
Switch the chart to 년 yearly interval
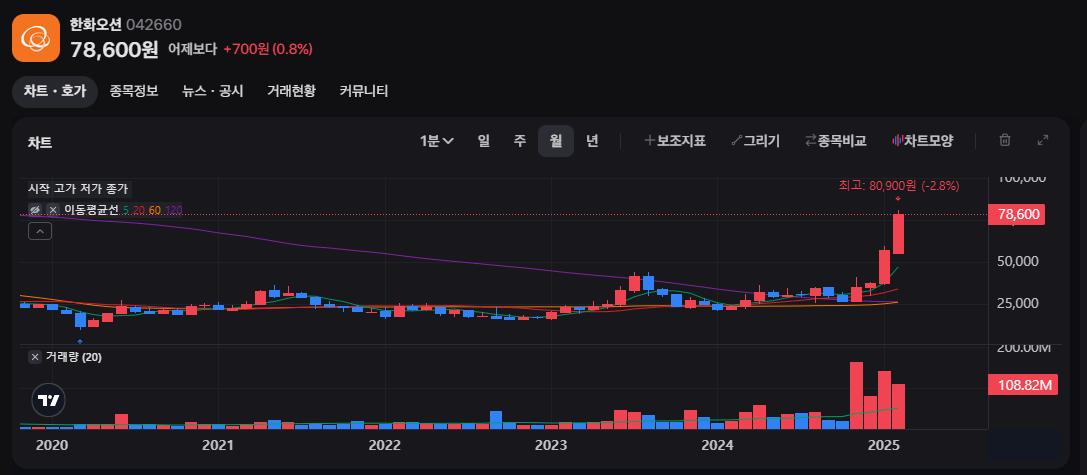(x=592, y=141)
